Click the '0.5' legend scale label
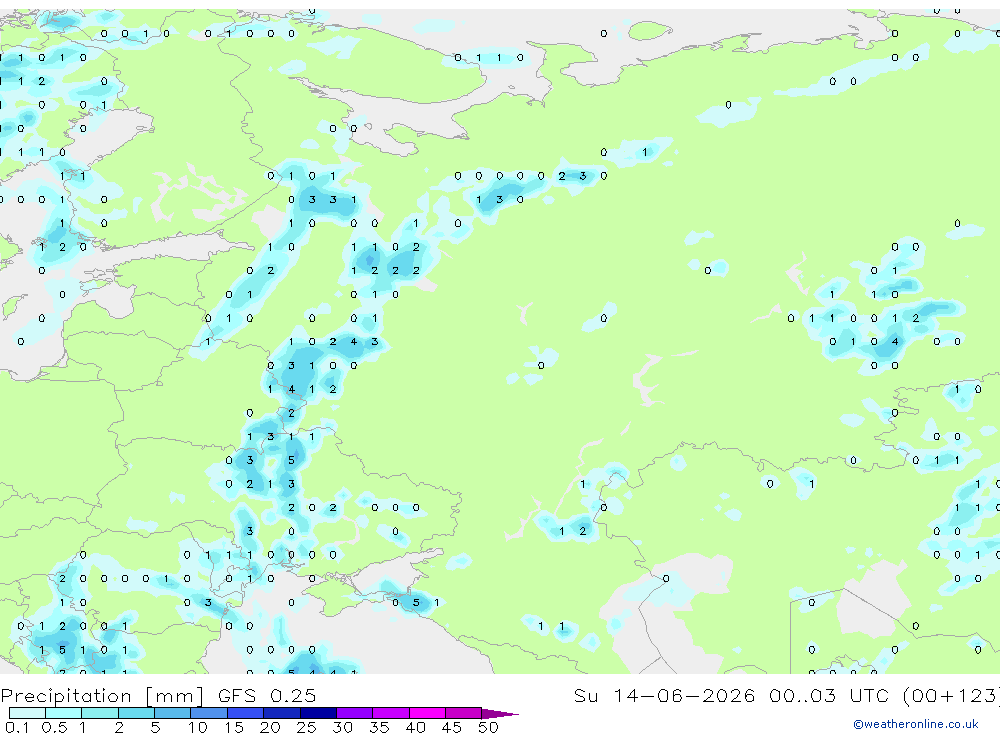The height and width of the screenshot is (733, 1000). (54, 727)
